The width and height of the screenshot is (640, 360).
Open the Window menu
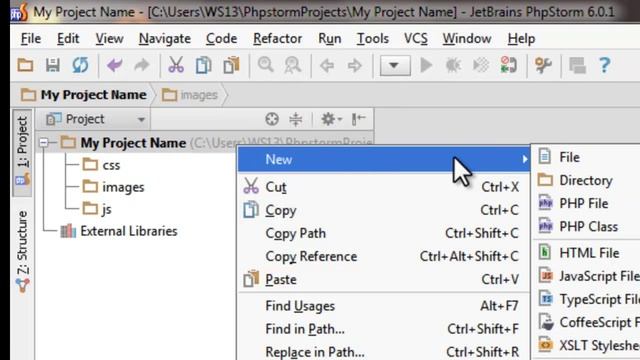coord(467,39)
